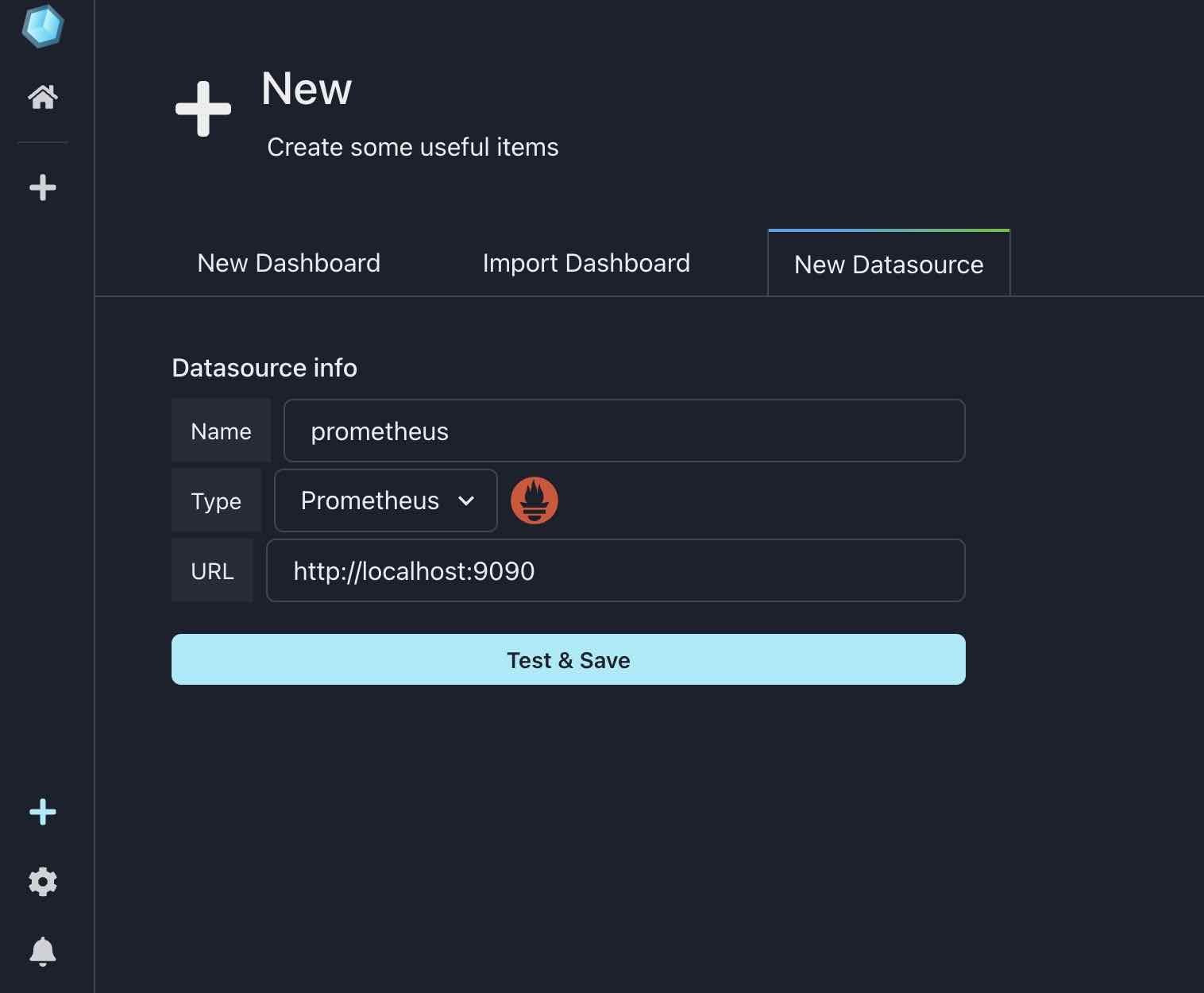
Task: Click 'Create some useful items' subtitle
Action: pyautogui.click(x=413, y=147)
